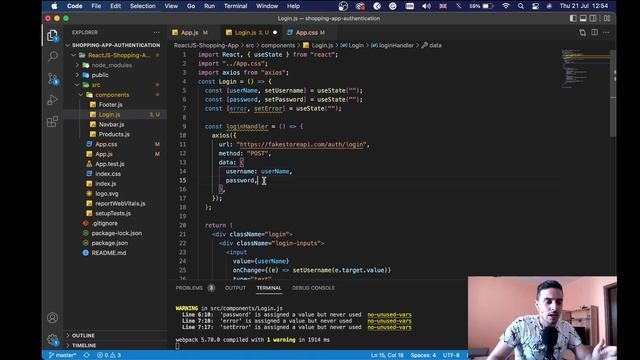Split the editor right
640x360 pixels.
595,32
